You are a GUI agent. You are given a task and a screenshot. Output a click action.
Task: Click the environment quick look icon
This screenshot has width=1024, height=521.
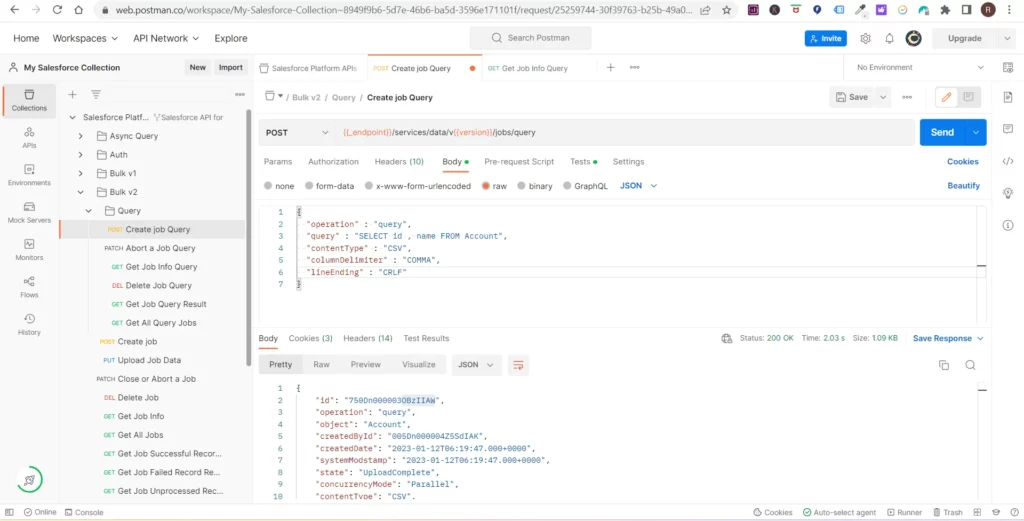[x=1008, y=67]
